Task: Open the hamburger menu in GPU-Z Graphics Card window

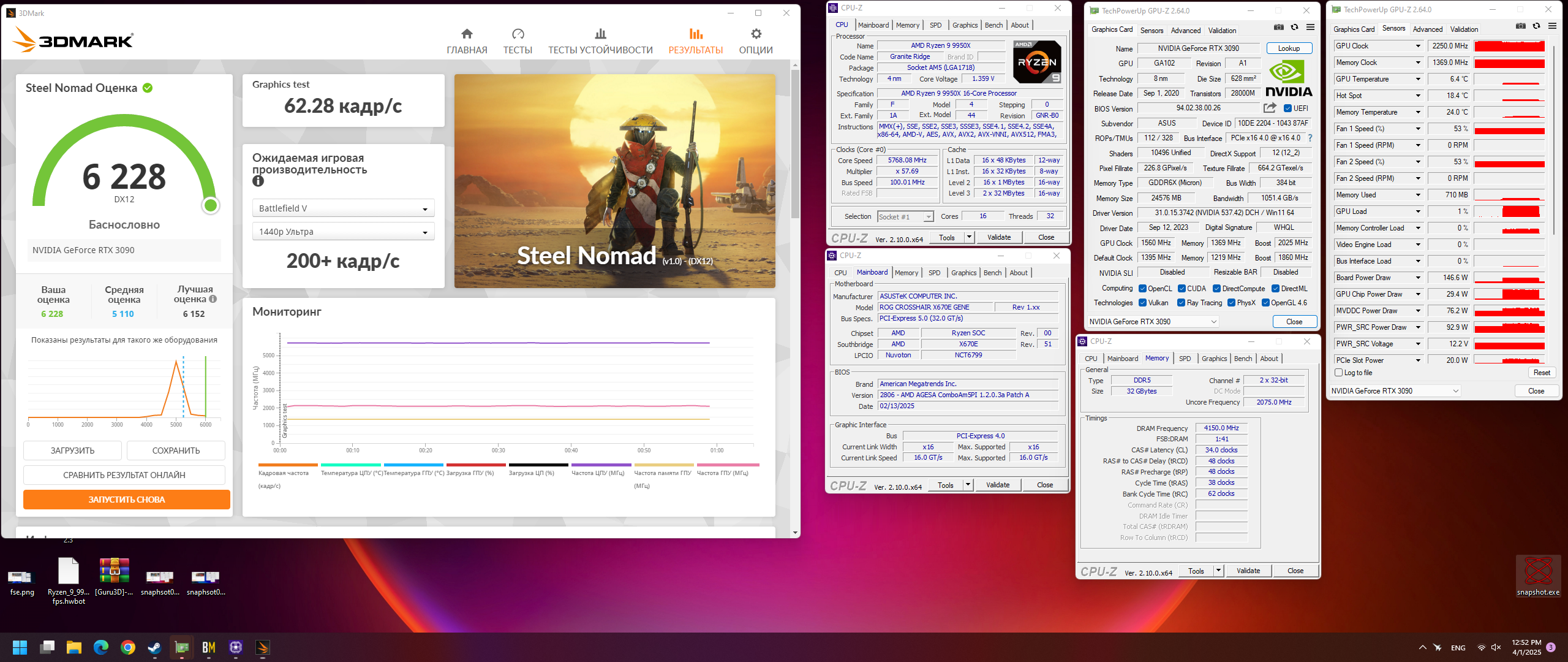Action: [1310, 27]
